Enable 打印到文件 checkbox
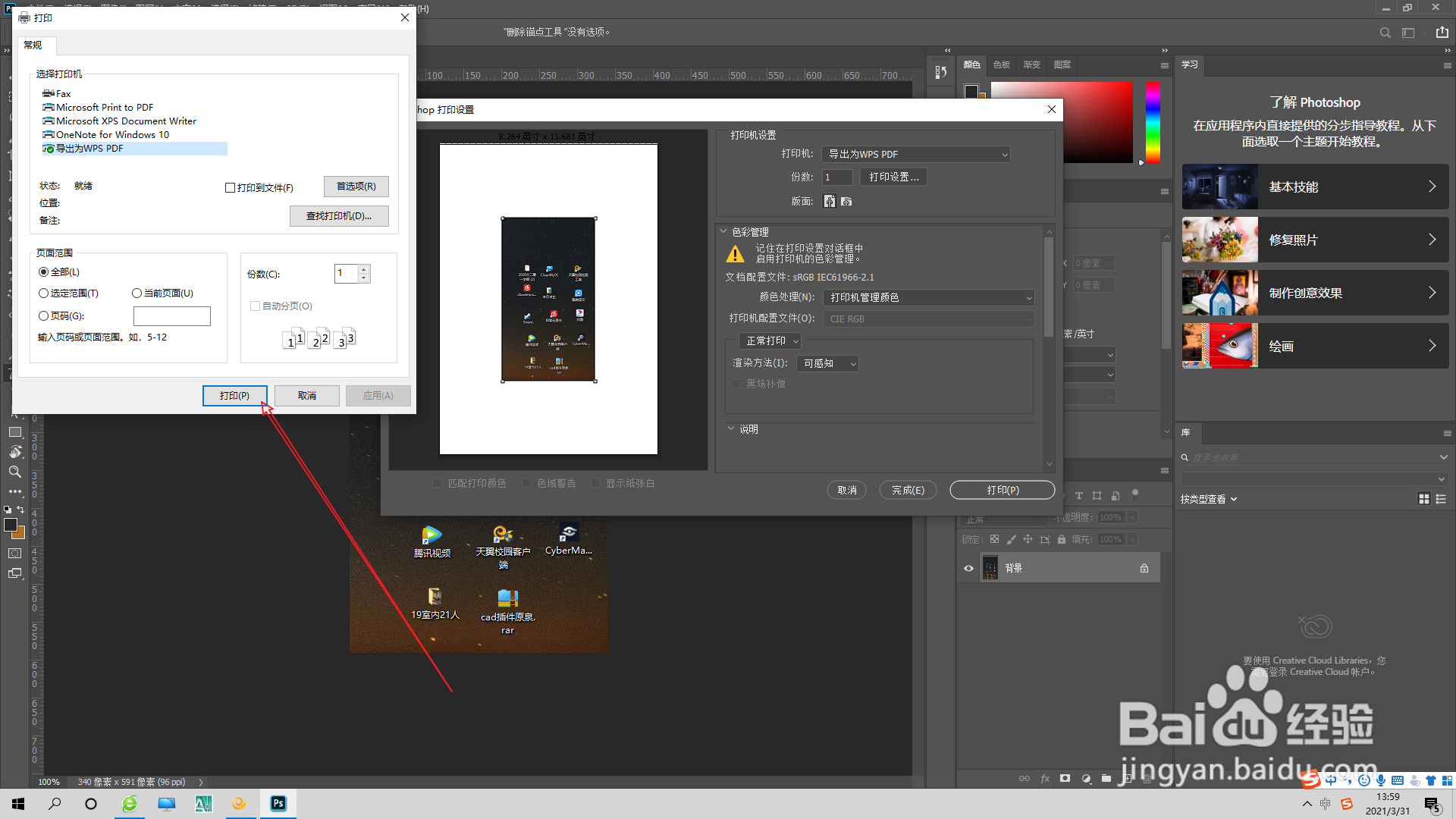 231,188
